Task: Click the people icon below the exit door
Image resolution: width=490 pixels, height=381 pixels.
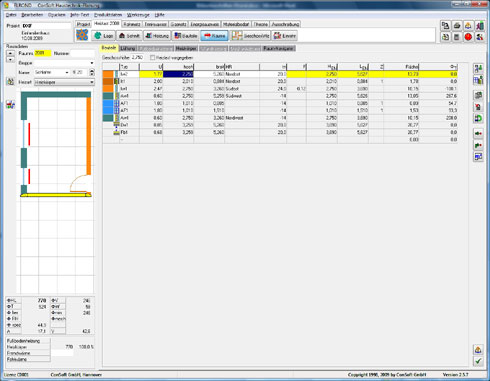Action: (480, 37)
